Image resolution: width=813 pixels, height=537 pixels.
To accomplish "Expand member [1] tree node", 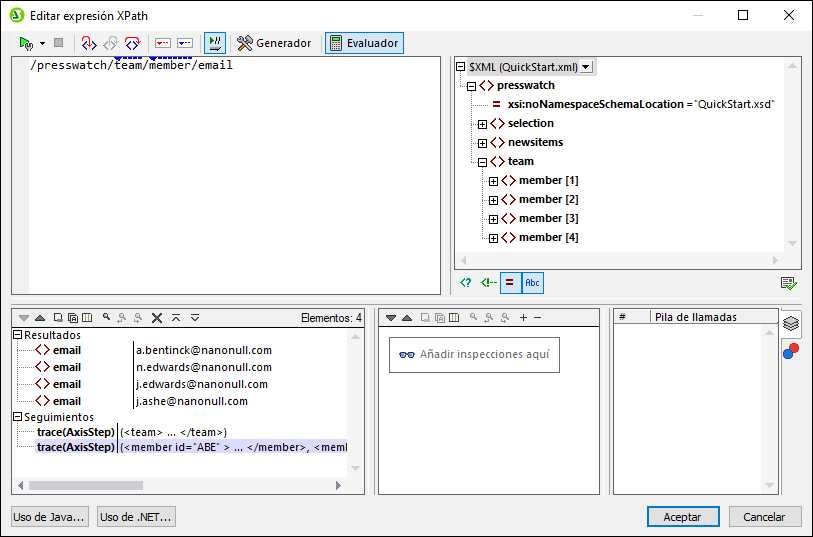I will [493, 181].
